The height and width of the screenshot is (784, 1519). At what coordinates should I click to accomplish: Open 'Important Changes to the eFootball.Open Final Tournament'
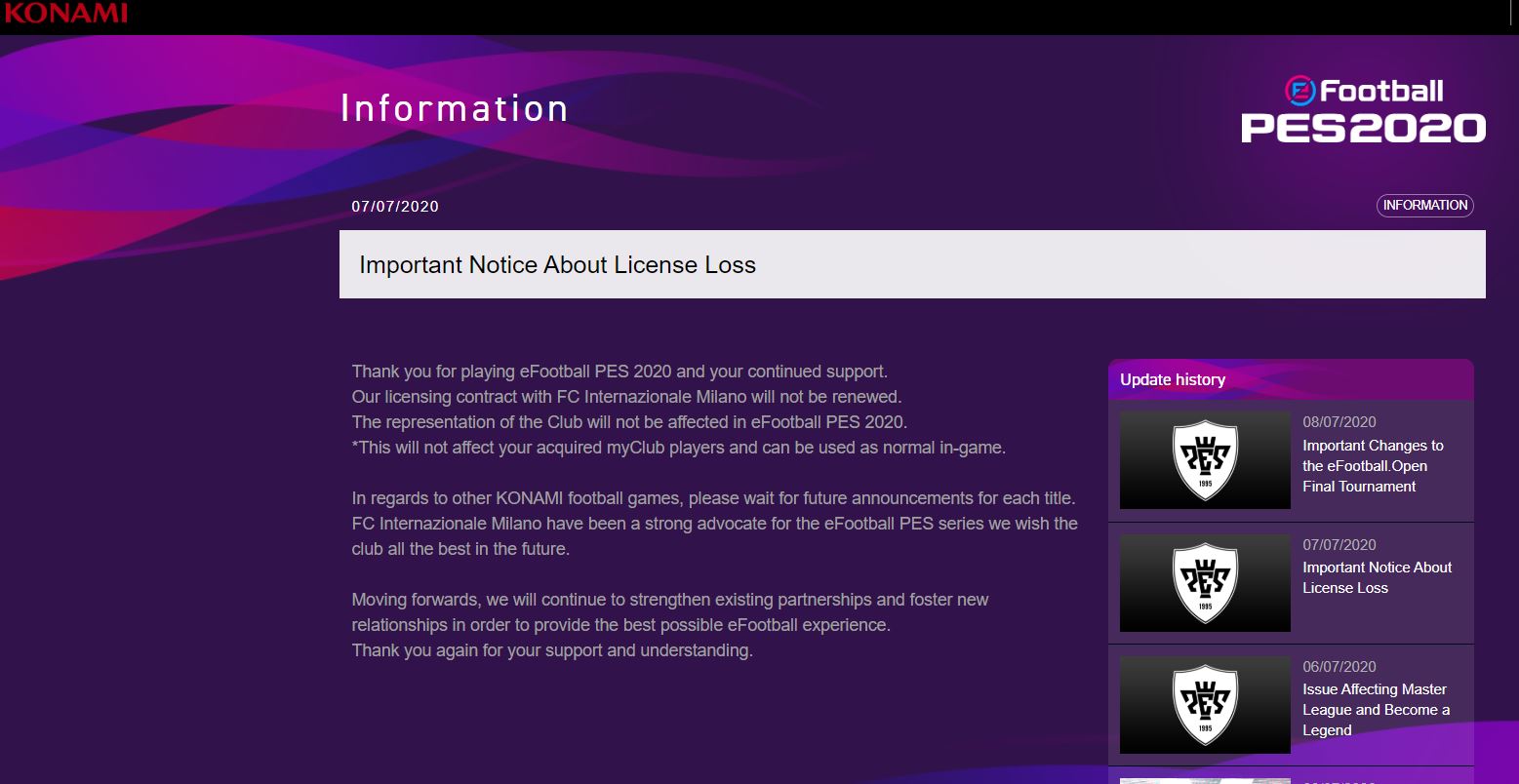point(1373,466)
